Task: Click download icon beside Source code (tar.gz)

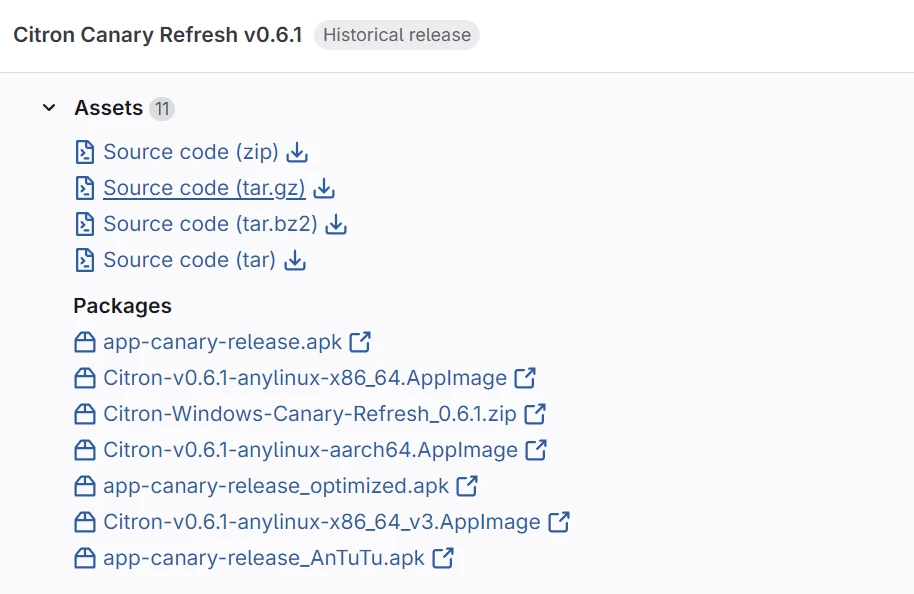Action: point(324,189)
